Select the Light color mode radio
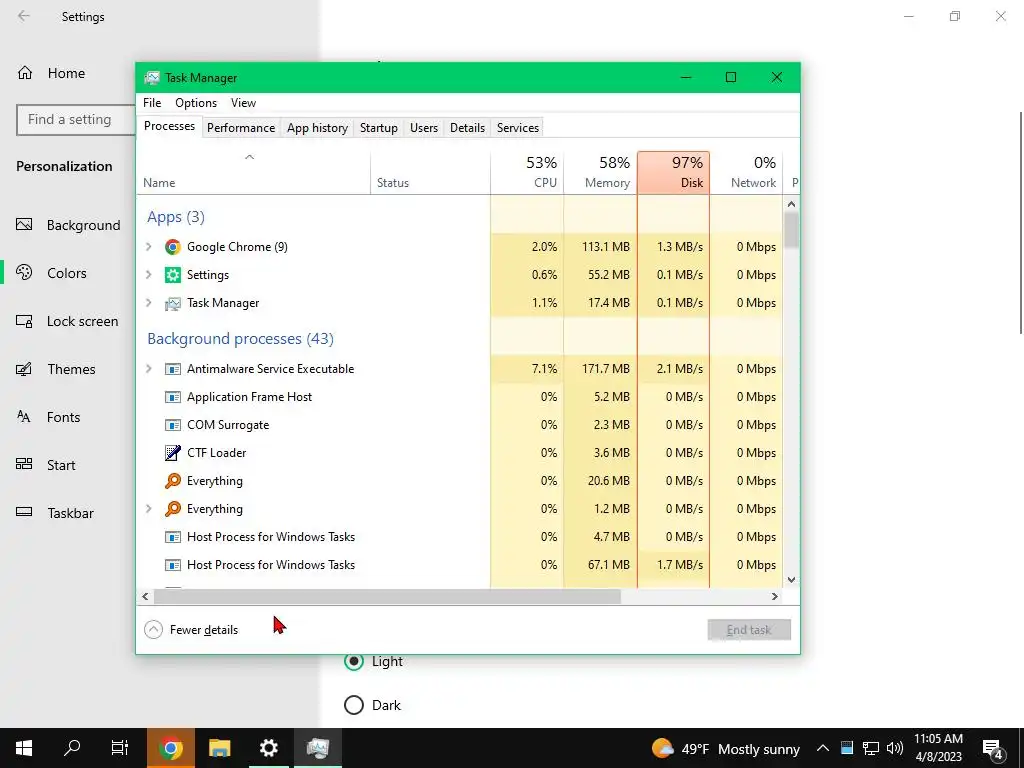This screenshot has width=1024, height=768. coord(354,662)
